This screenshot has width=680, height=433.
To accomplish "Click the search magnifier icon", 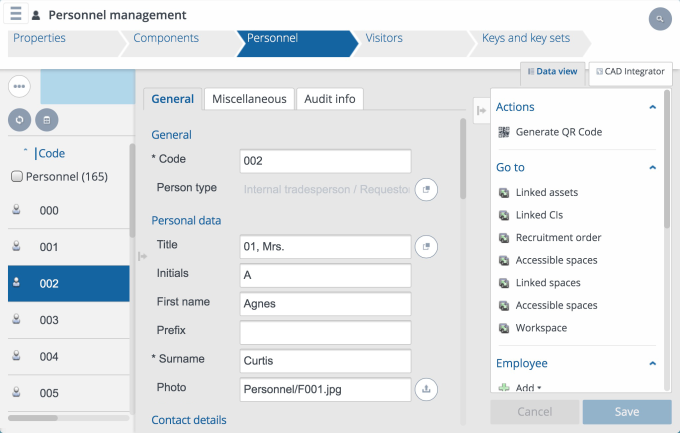I will point(660,19).
